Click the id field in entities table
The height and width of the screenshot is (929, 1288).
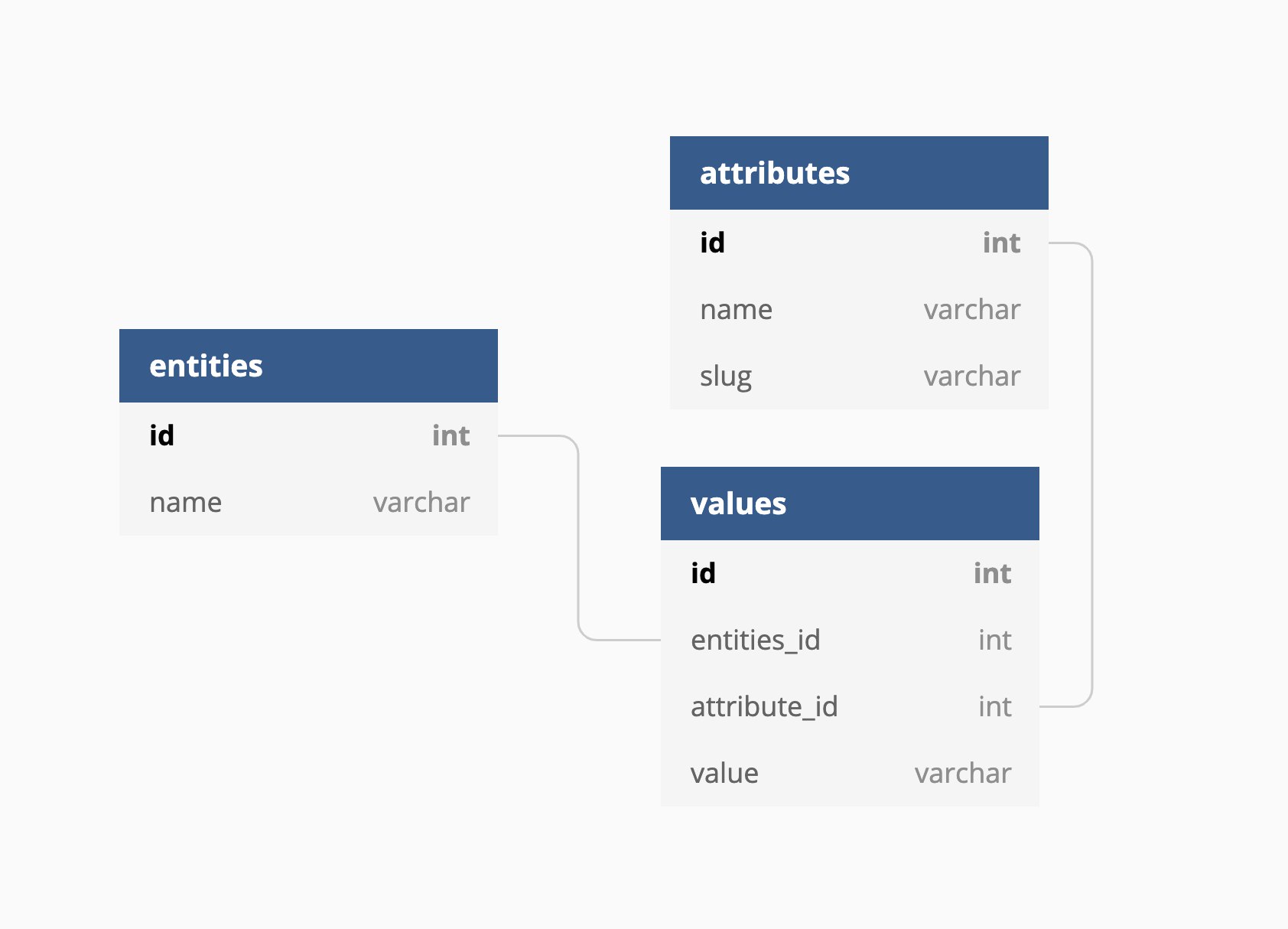click(162, 435)
